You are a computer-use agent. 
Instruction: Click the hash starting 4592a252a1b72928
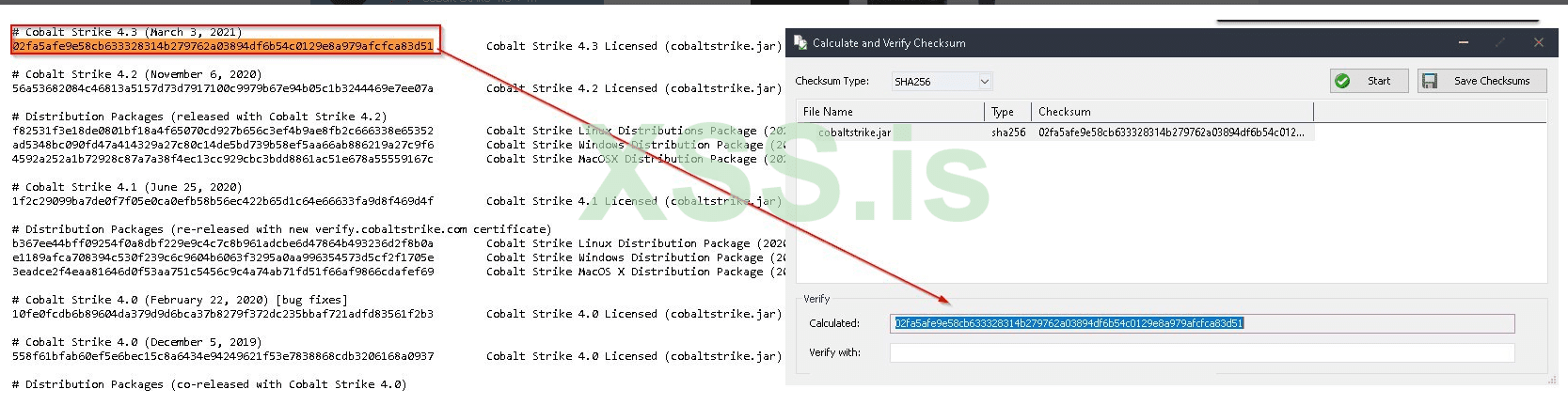click(223, 159)
